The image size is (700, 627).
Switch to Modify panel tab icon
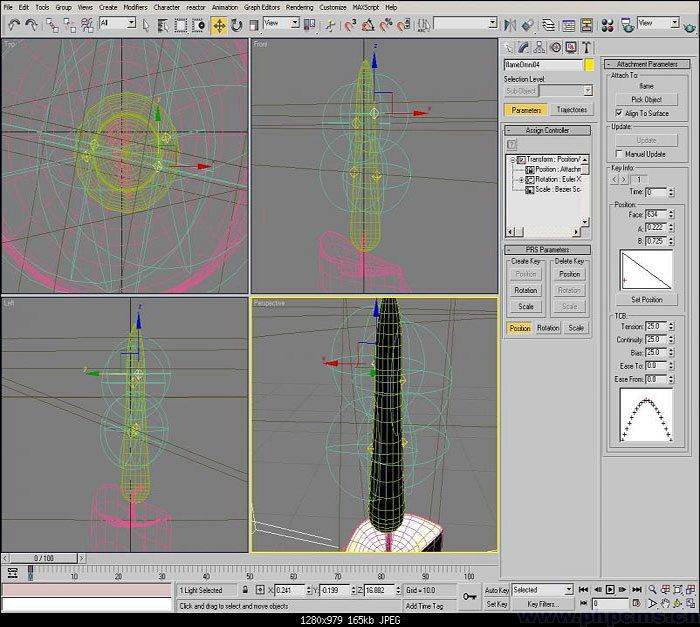coord(523,47)
